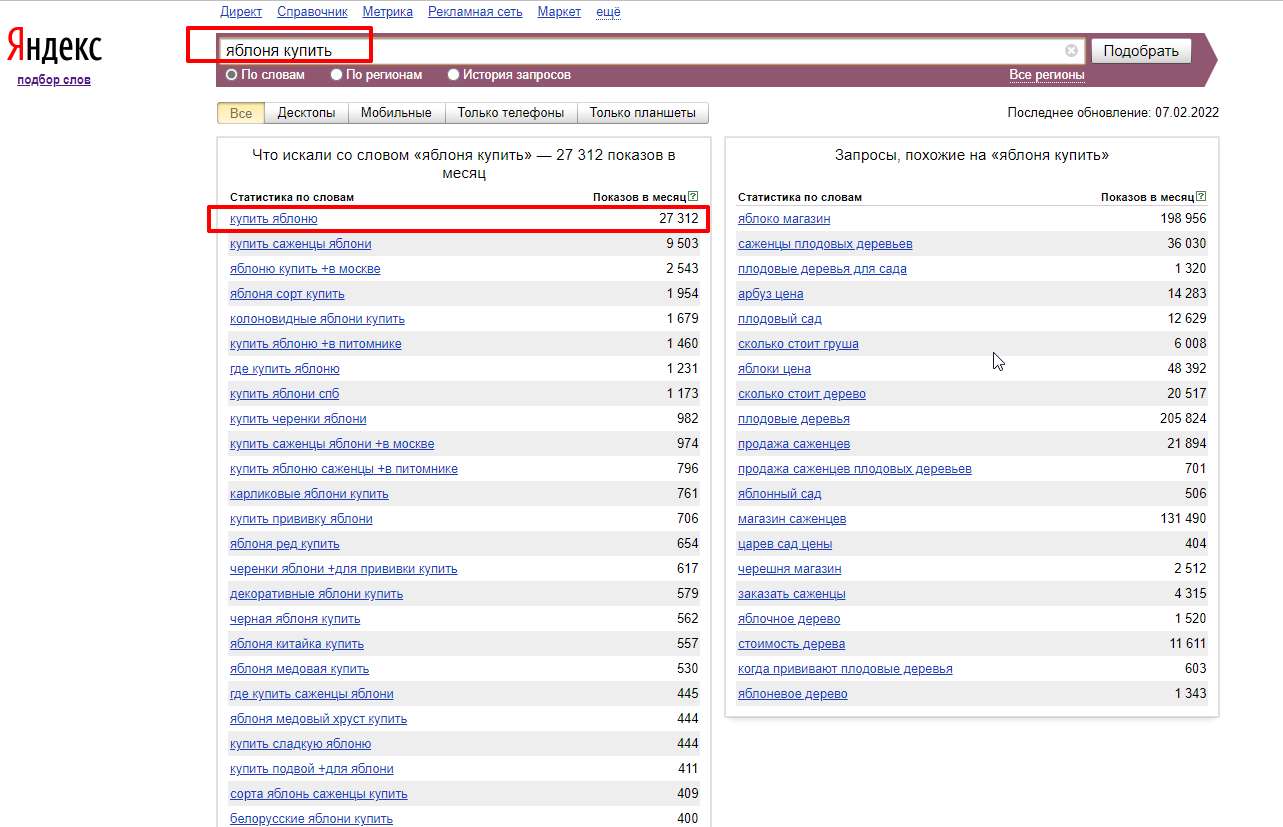This screenshot has width=1283, height=827.
Task: Select the яблоня медовая купить keyword
Action: pyautogui.click(x=299, y=669)
